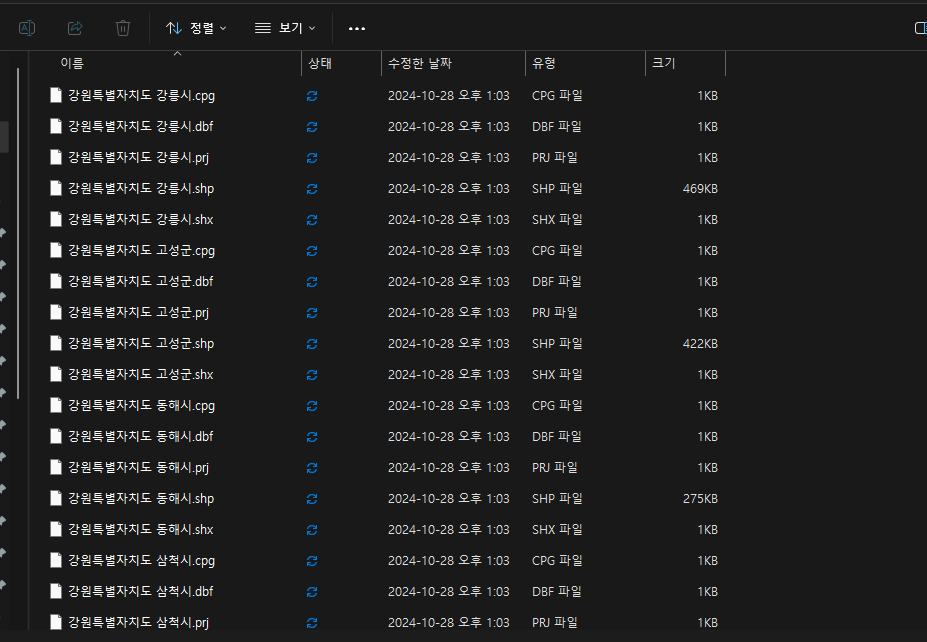Click sync status icon for 동해시.cpg
Viewport: 927px width, 642px height.
click(x=312, y=406)
